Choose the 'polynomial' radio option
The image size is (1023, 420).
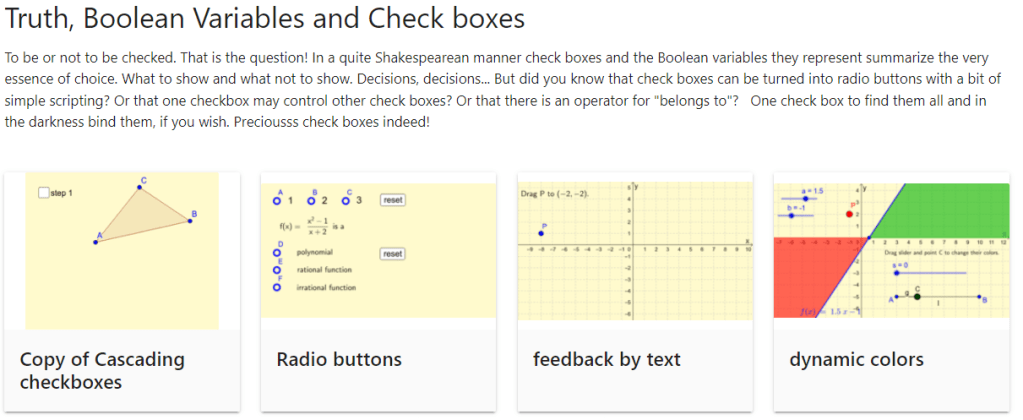click(277, 254)
